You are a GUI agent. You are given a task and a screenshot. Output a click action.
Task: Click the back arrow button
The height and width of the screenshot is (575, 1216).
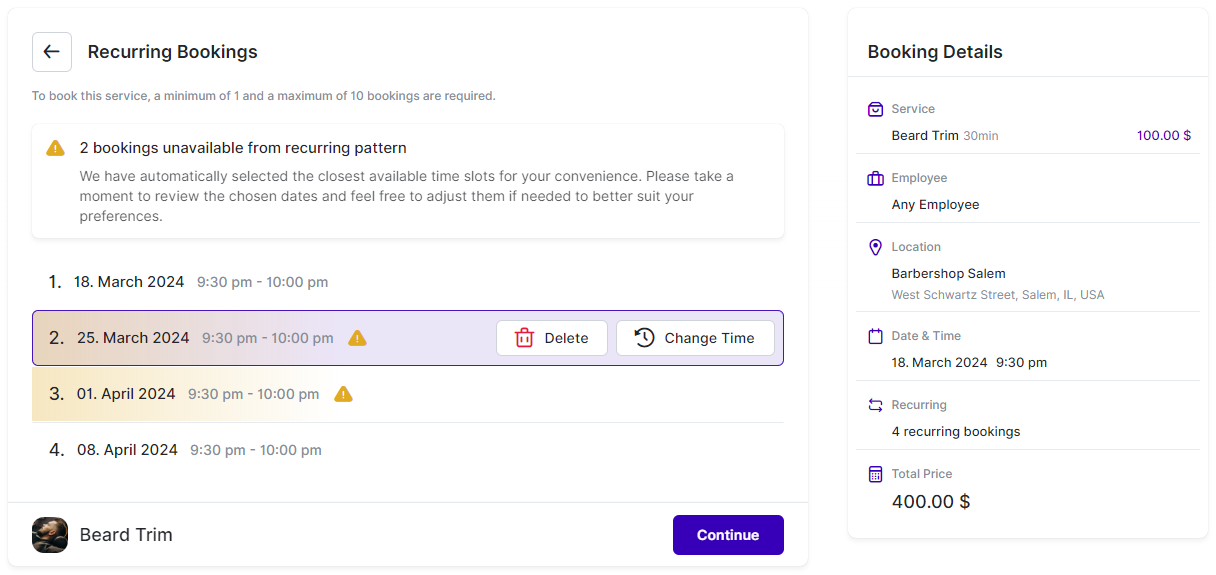click(52, 52)
